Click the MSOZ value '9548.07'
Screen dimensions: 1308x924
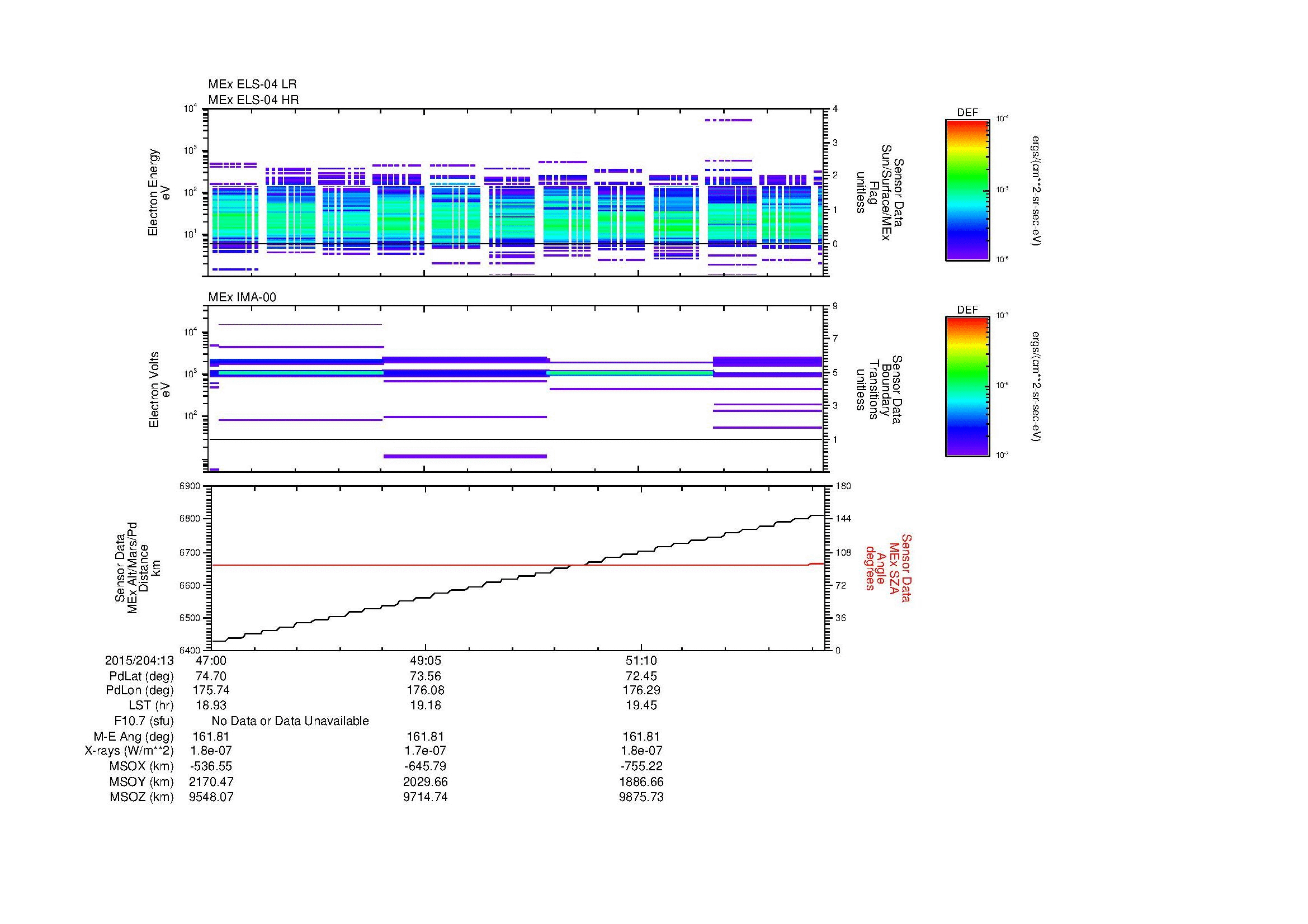pos(211,797)
